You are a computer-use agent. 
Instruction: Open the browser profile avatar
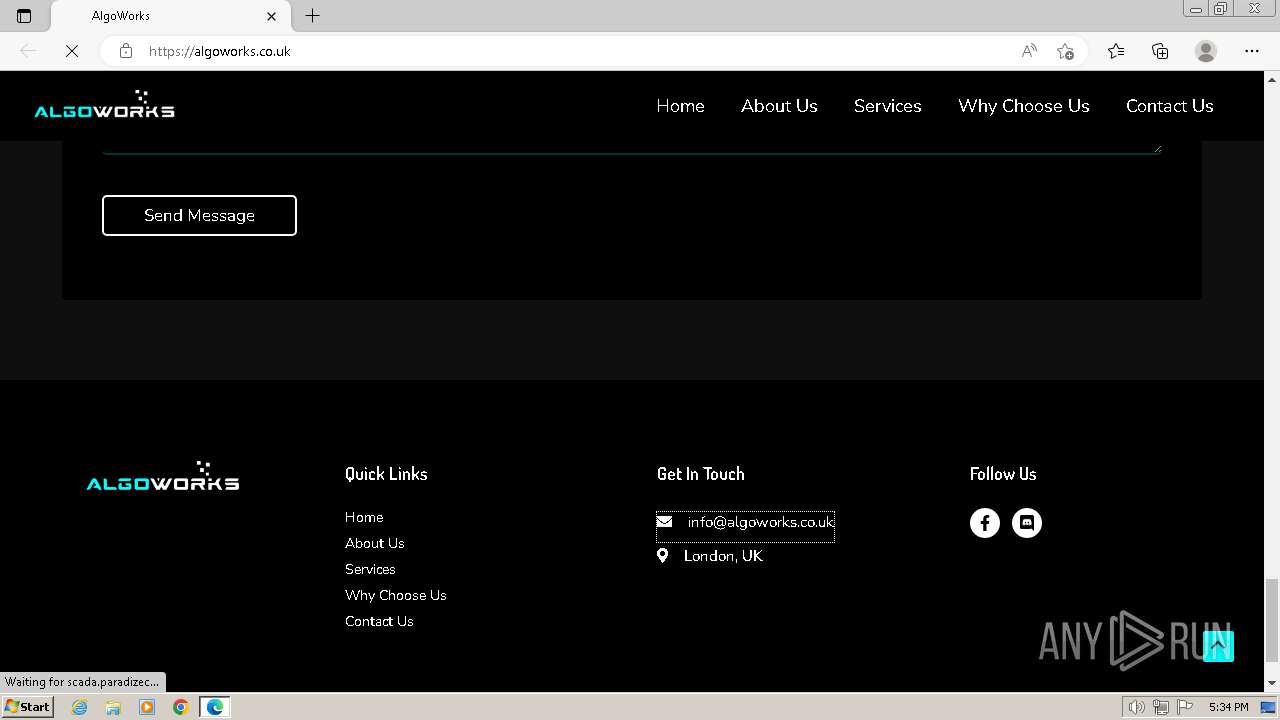pyautogui.click(x=1206, y=51)
